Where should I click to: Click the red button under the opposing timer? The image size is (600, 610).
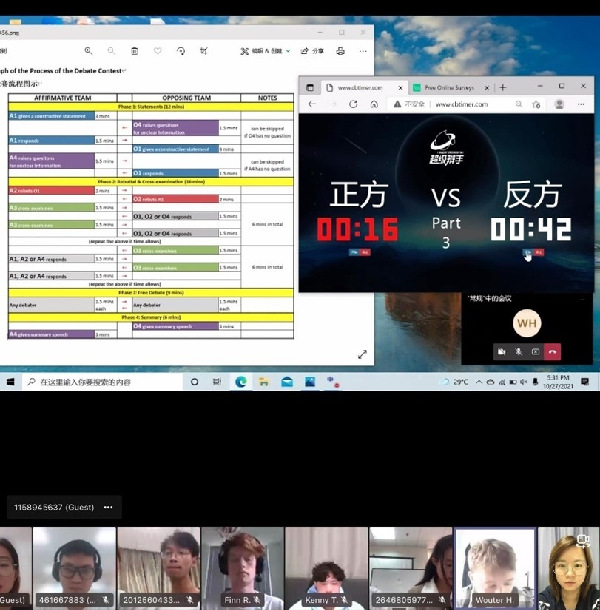[540, 253]
